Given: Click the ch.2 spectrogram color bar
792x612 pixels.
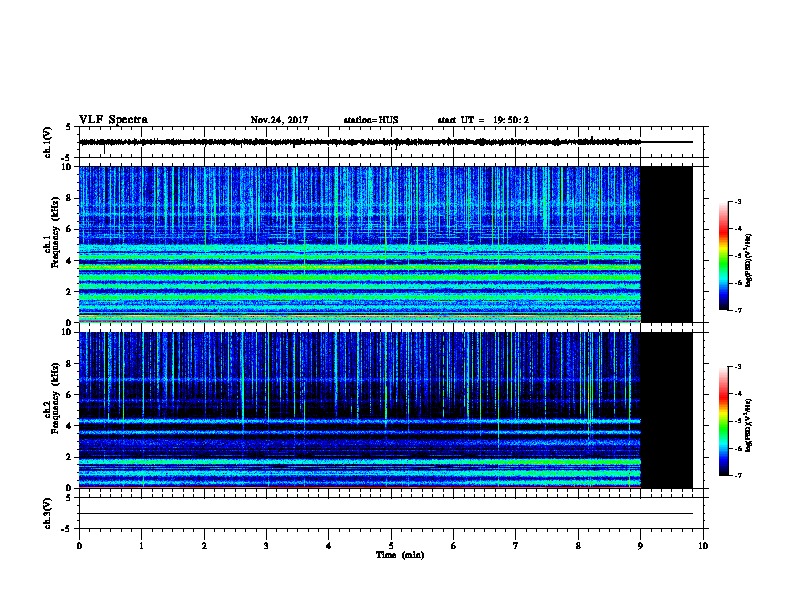Looking at the screenshot, I should [723, 421].
